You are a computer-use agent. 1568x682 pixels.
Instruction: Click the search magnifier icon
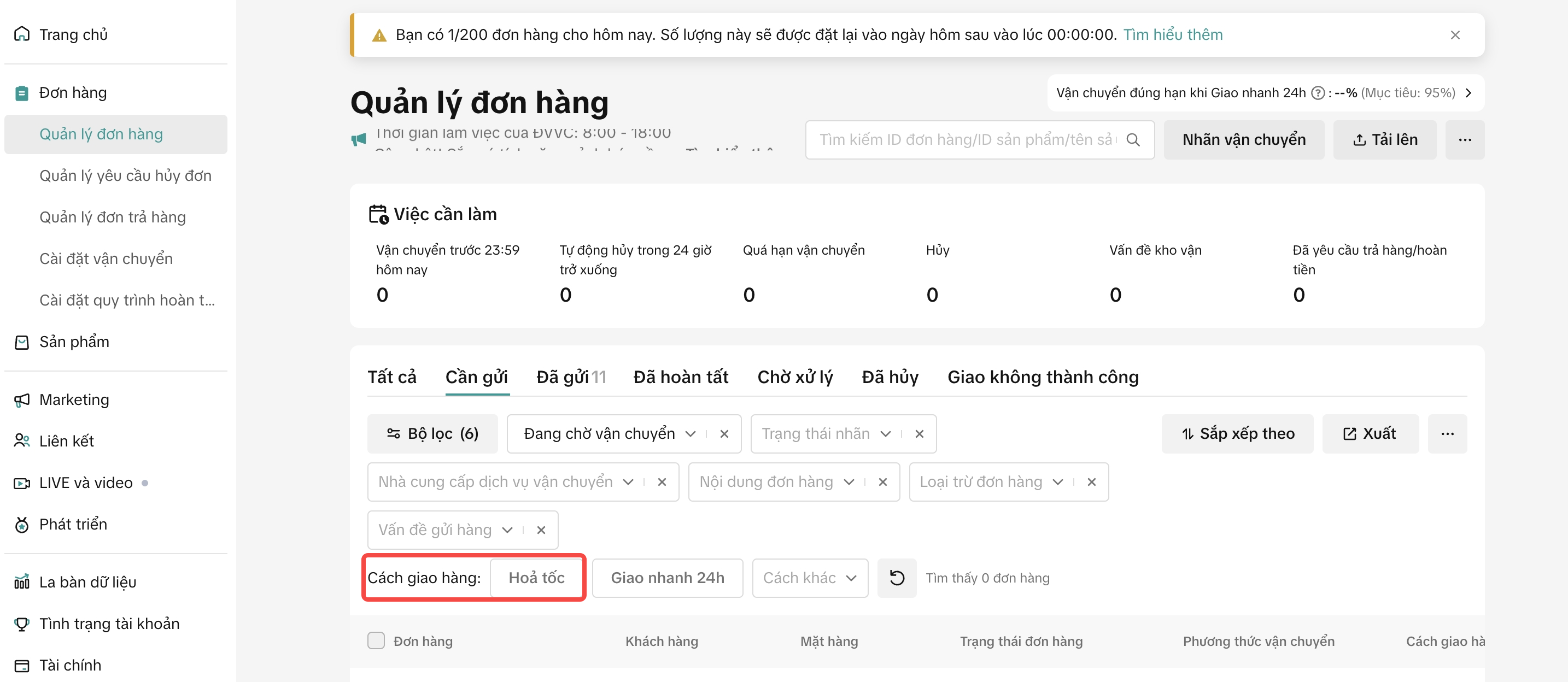(x=1133, y=140)
